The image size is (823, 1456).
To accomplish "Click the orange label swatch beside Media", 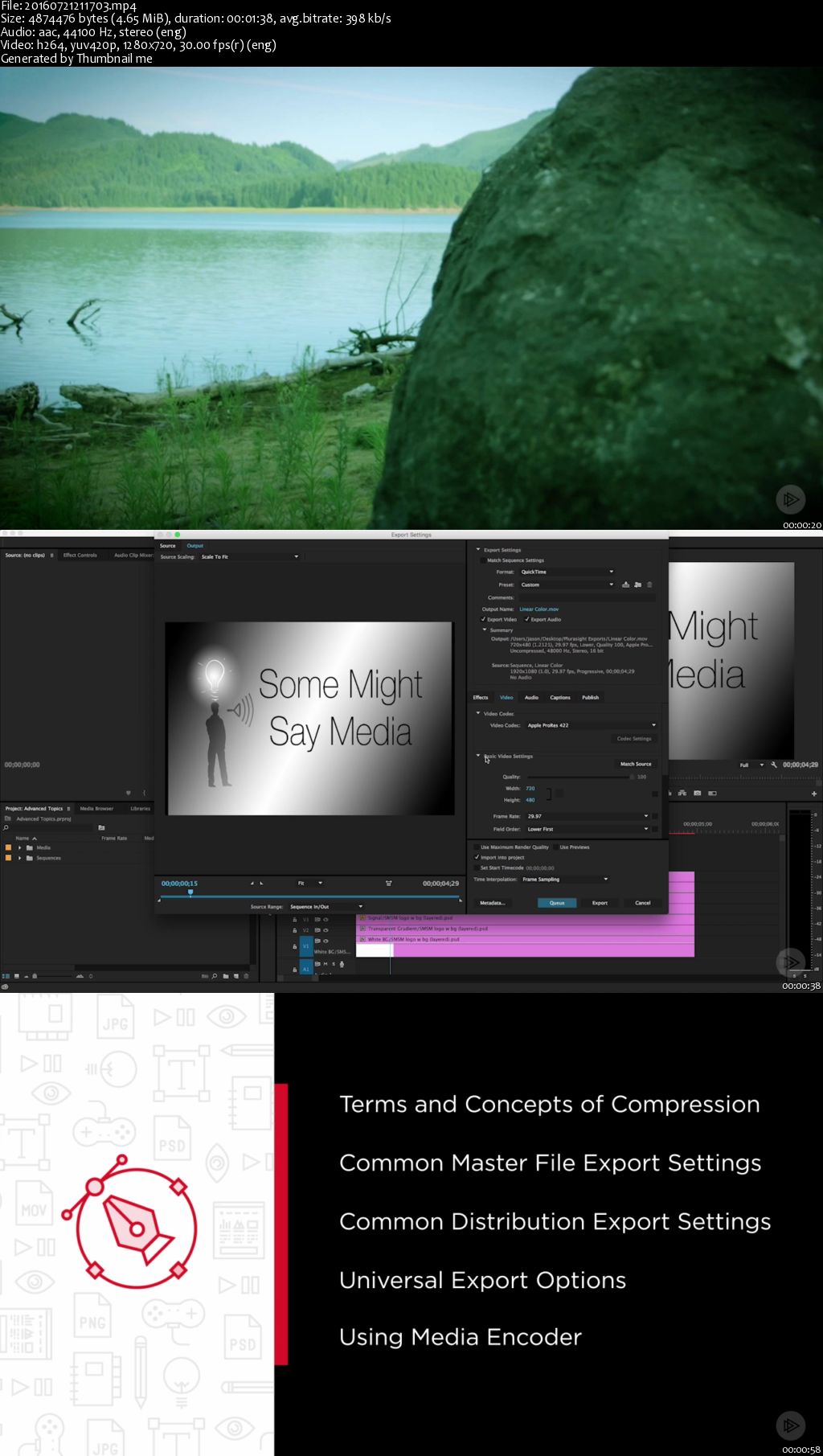I will coord(8,847).
